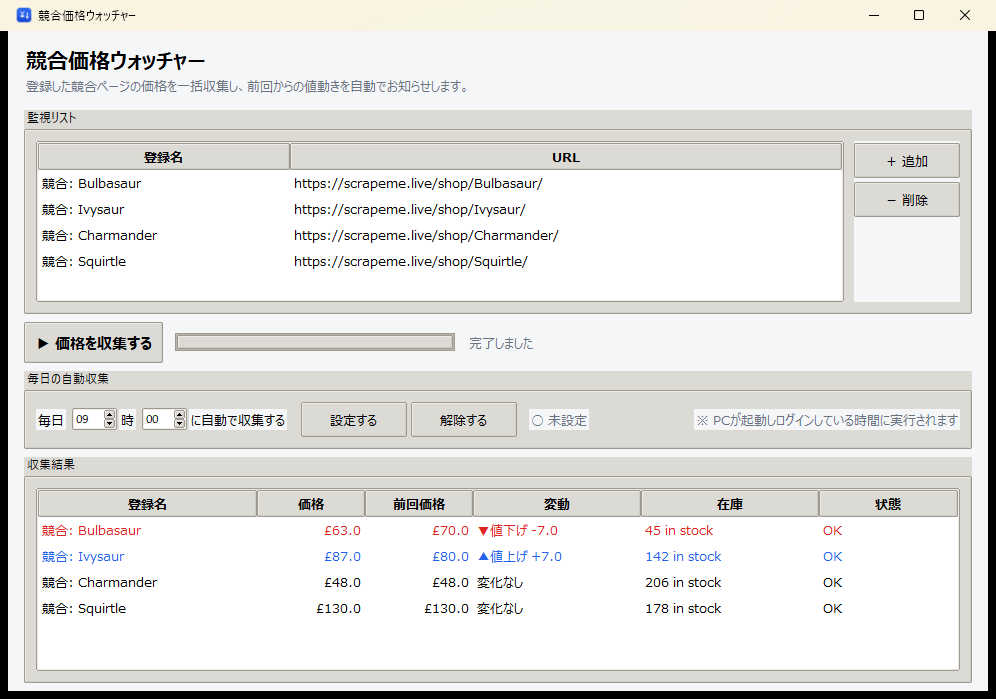The image size is (996, 699).
Task: Click the collection progress bar
Action: (x=315, y=343)
